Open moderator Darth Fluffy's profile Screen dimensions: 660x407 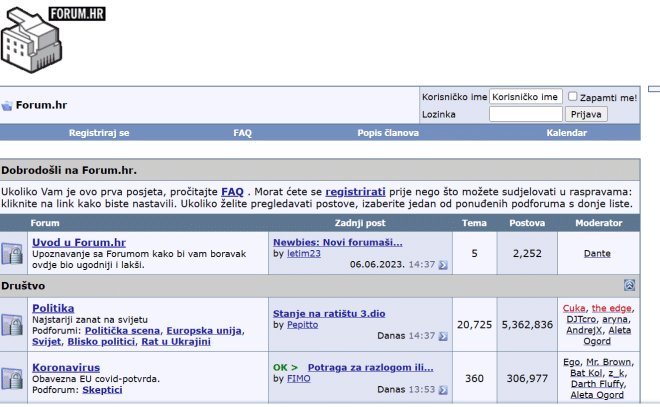[x=598, y=384]
